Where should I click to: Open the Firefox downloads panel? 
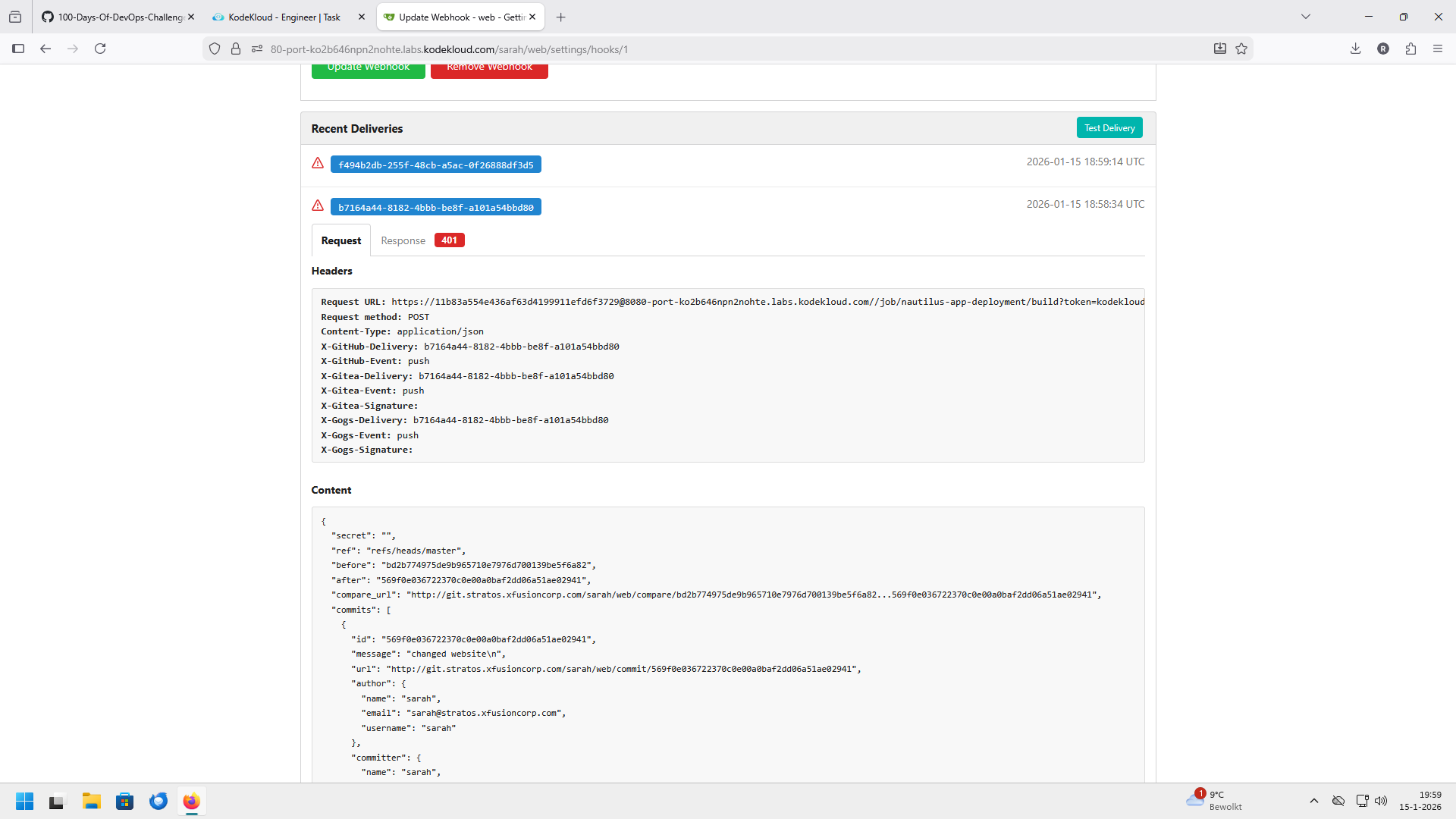[1355, 49]
